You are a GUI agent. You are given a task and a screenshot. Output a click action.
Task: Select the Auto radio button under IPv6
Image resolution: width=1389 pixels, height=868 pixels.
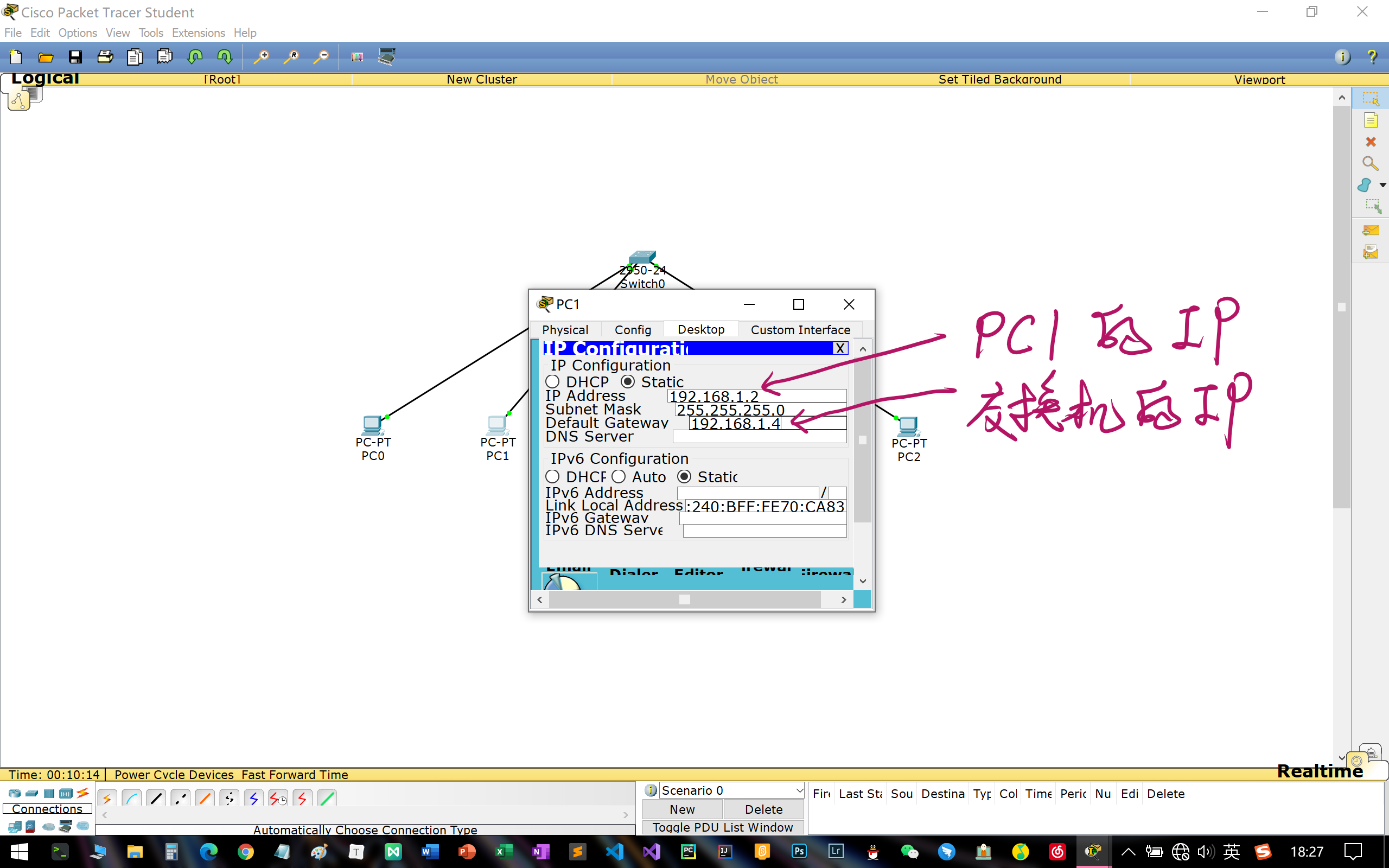coord(618,476)
